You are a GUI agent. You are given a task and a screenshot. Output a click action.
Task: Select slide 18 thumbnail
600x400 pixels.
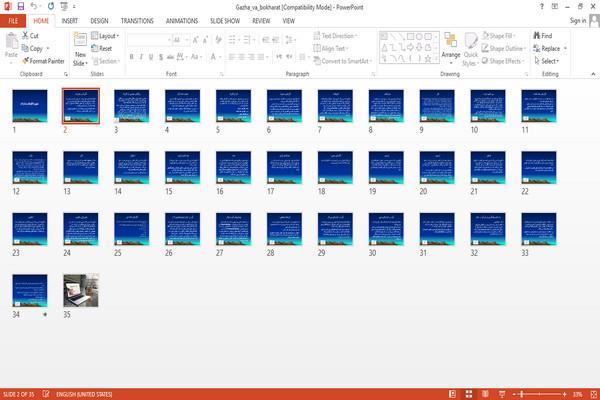click(335, 168)
